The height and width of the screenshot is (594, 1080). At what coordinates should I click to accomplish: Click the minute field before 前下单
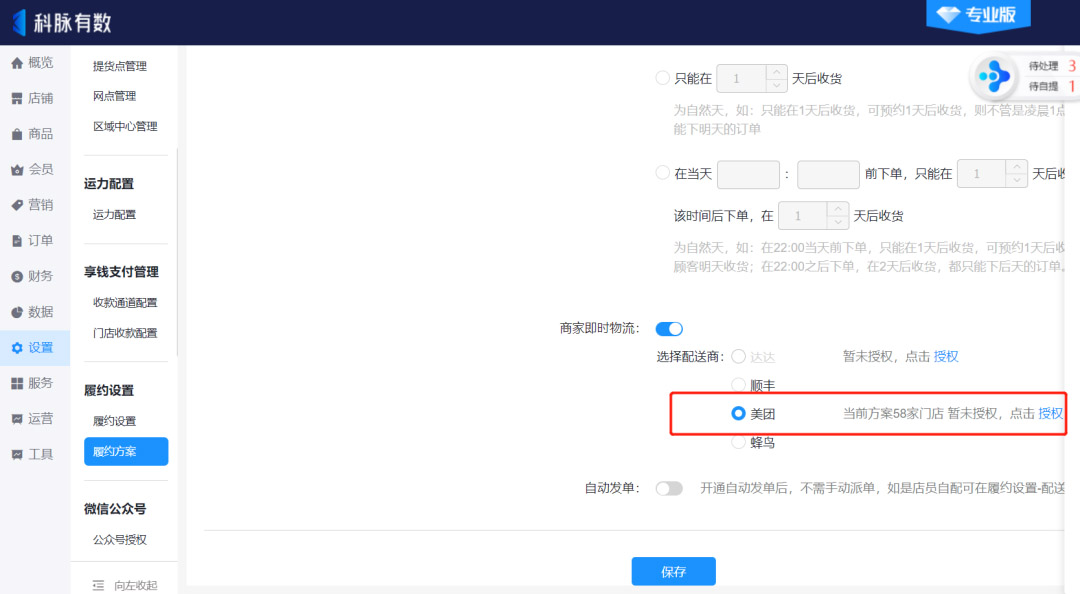(x=828, y=174)
